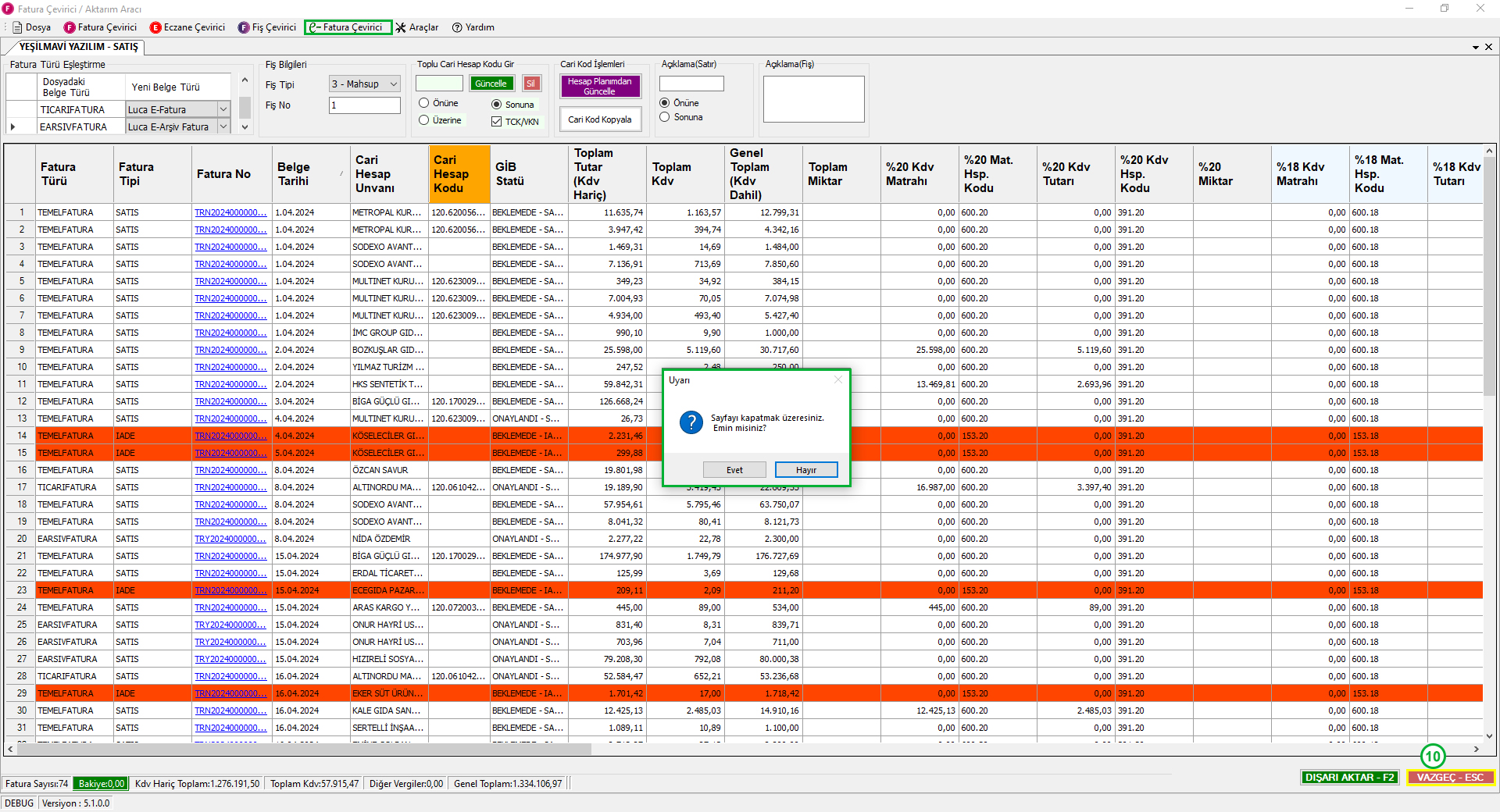Click the Toplu Cari Hesap Kodu field
1500x812 pixels.
(439, 84)
